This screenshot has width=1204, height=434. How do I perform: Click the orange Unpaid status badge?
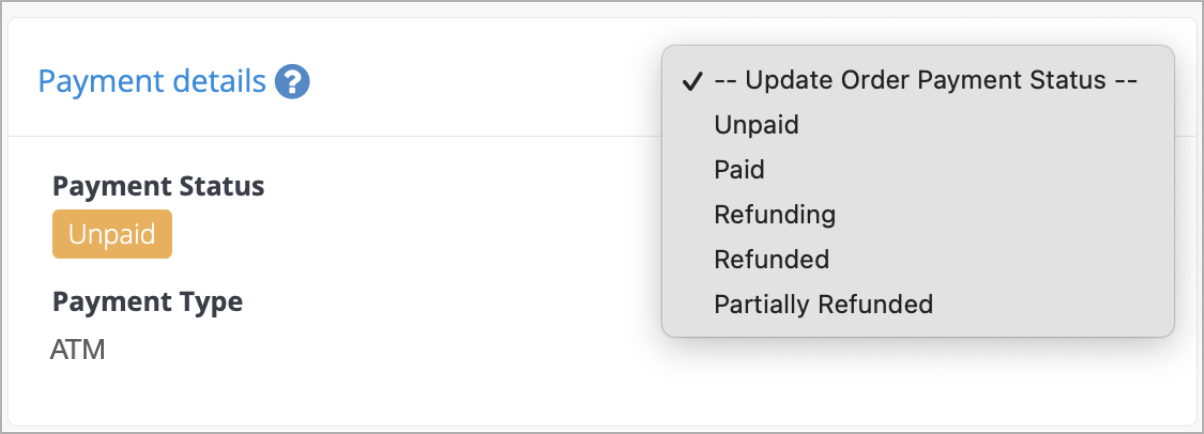[x=112, y=234]
